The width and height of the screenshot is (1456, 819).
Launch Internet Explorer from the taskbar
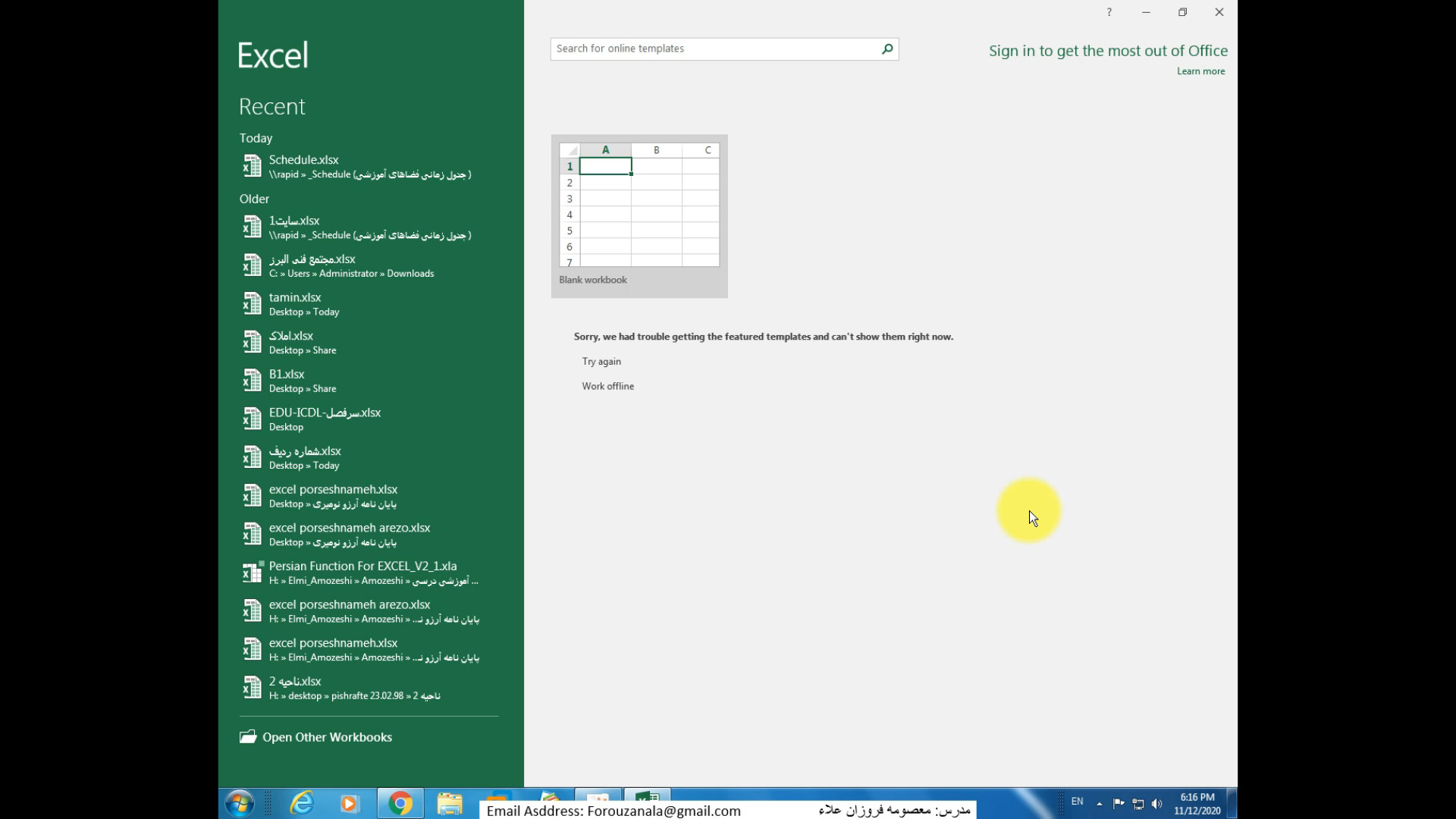coord(301,803)
